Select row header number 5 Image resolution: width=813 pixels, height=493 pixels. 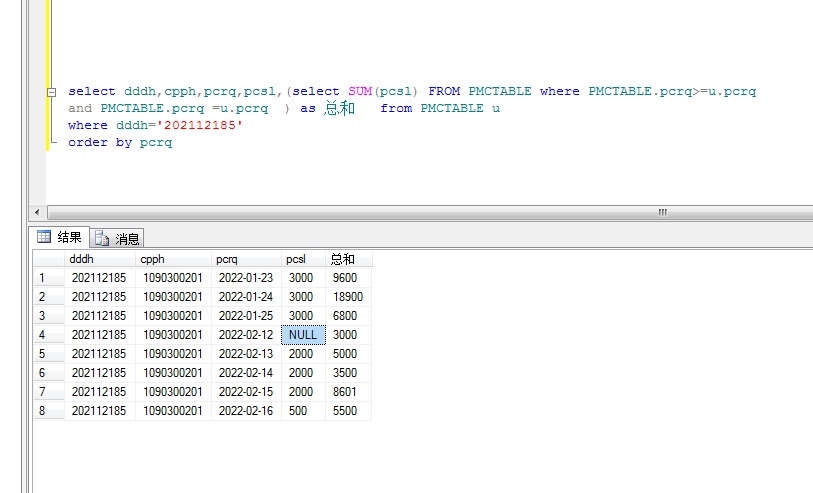(49, 354)
